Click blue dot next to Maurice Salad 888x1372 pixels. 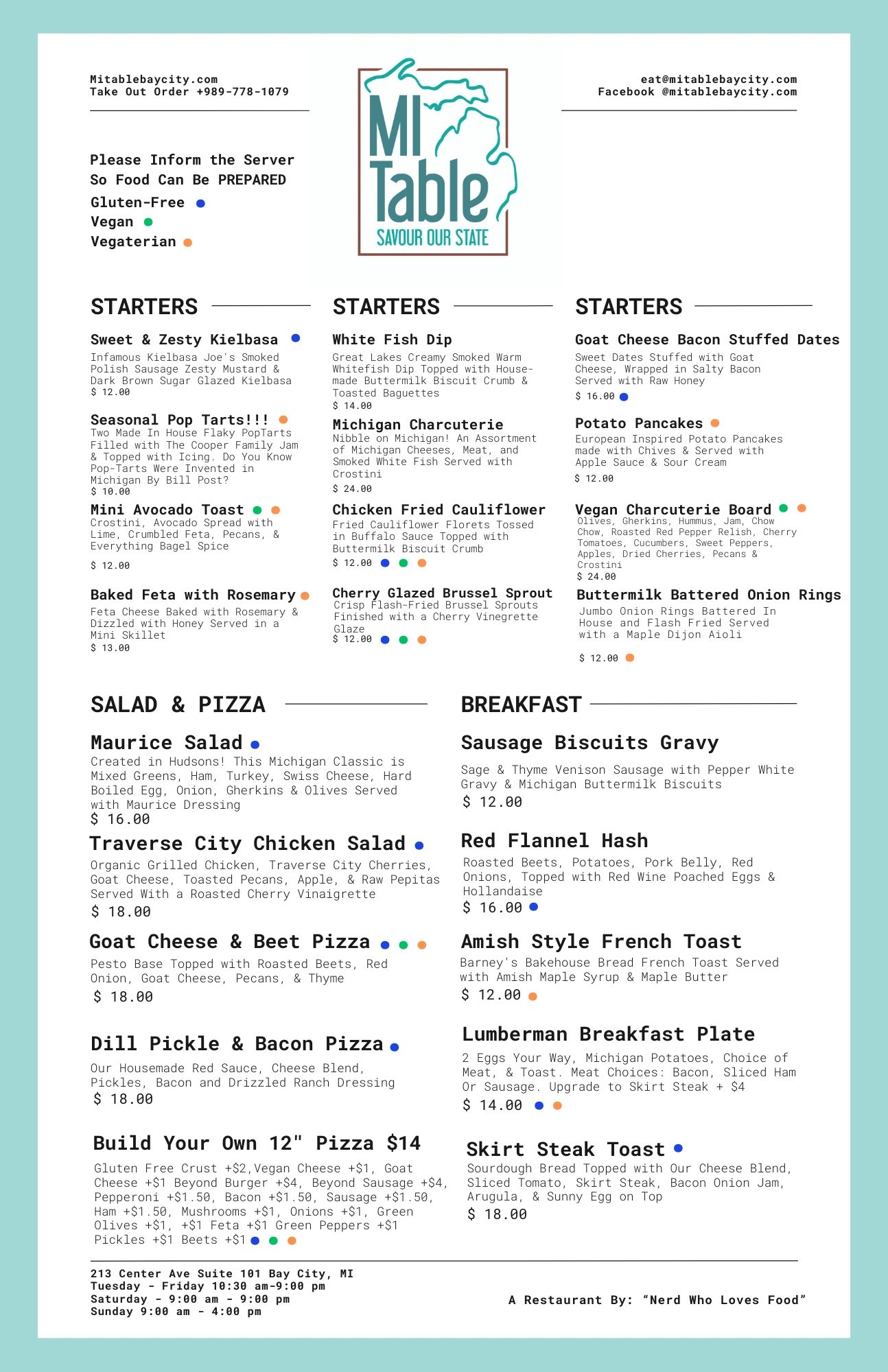click(255, 744)
